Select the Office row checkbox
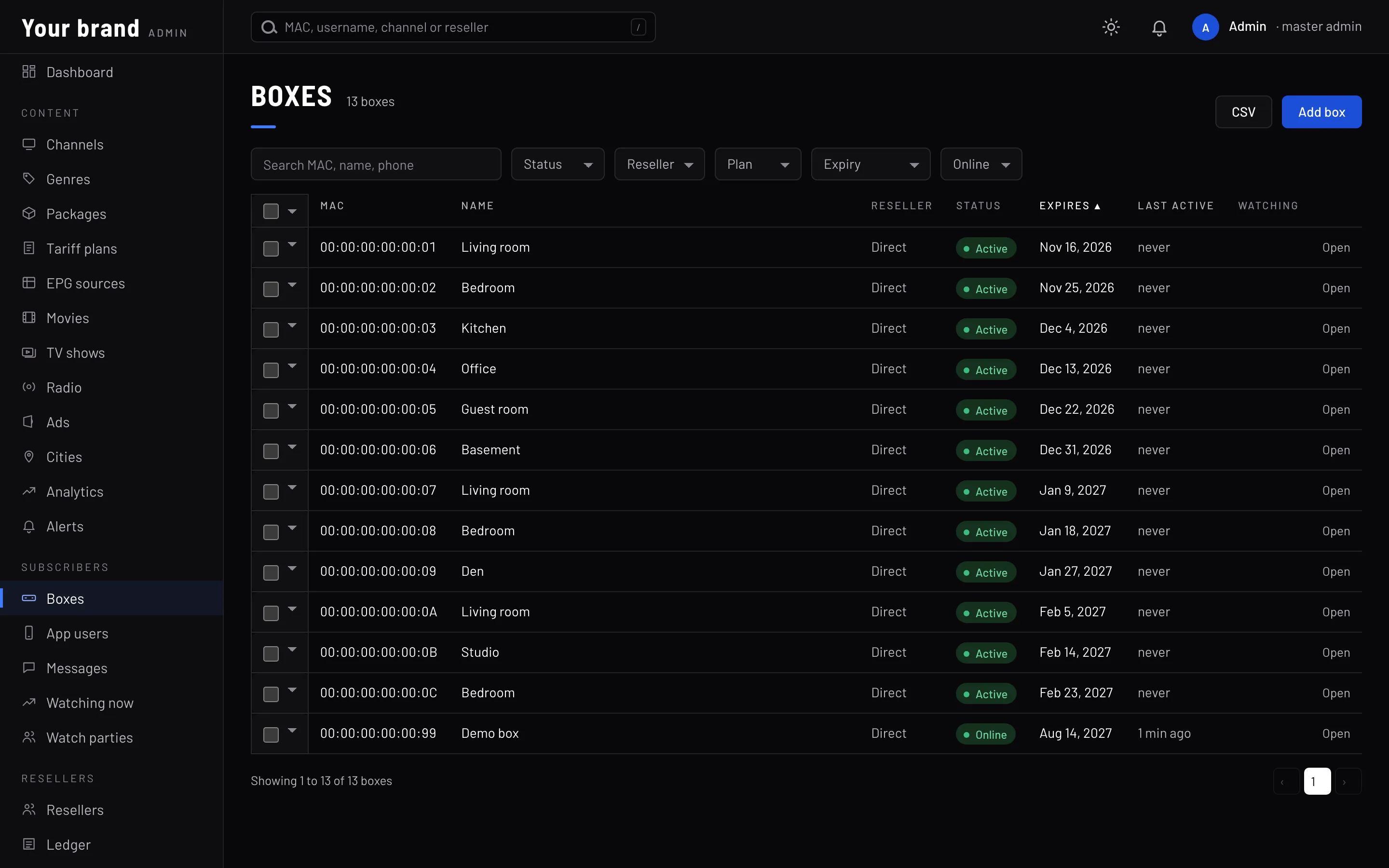 (271, 370)
